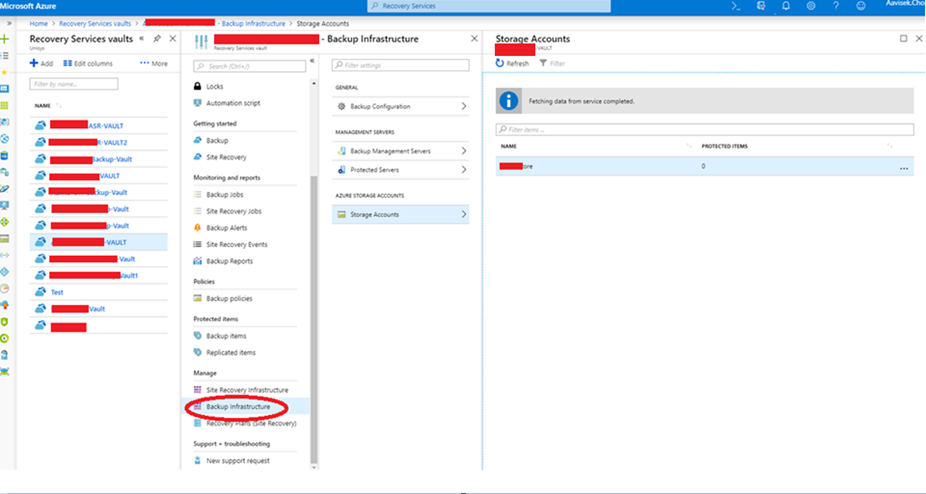
Task: Open Protected Servers
Action: coord(400,170)
